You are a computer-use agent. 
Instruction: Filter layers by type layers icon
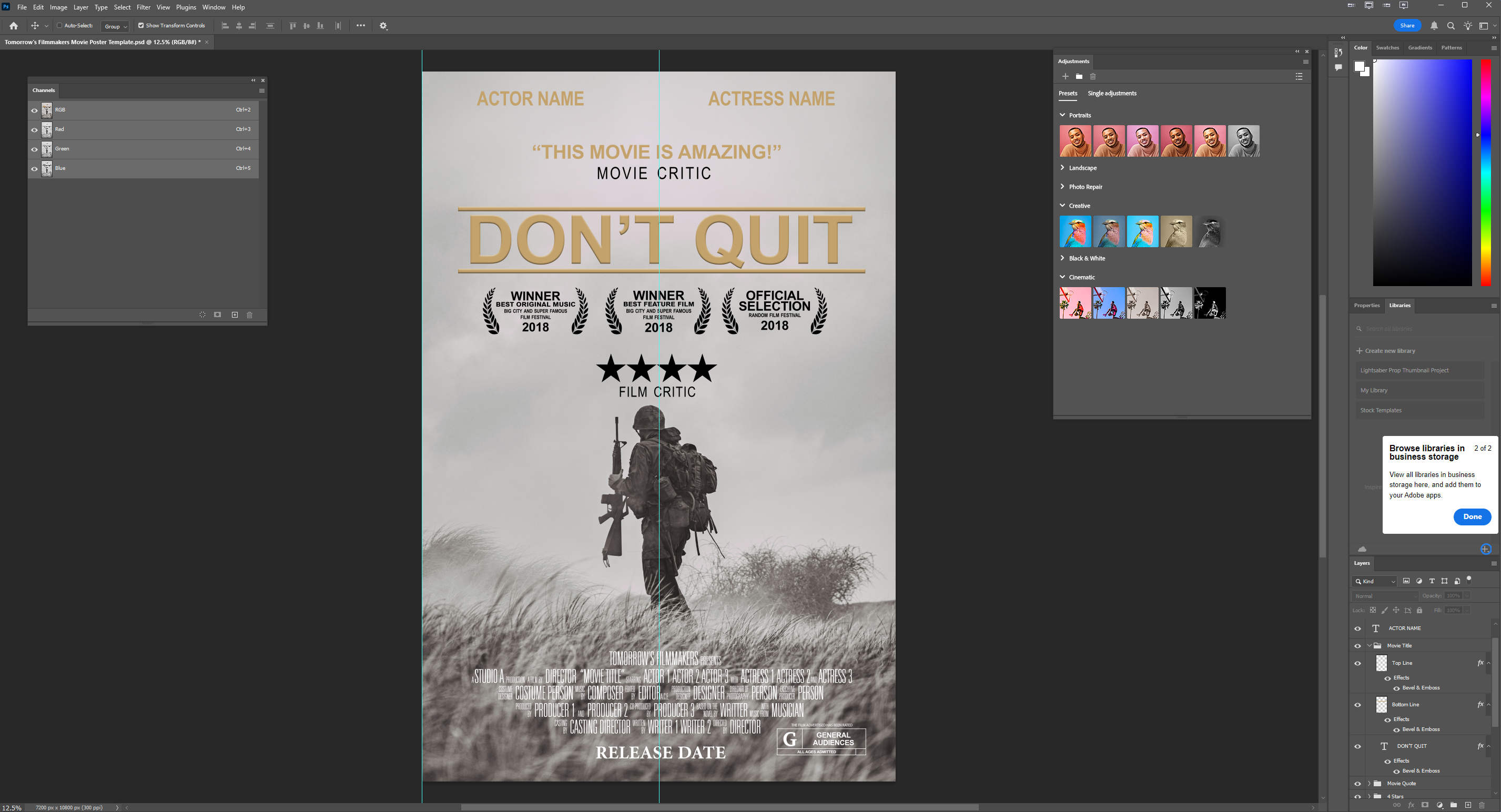pos(1432,581)
